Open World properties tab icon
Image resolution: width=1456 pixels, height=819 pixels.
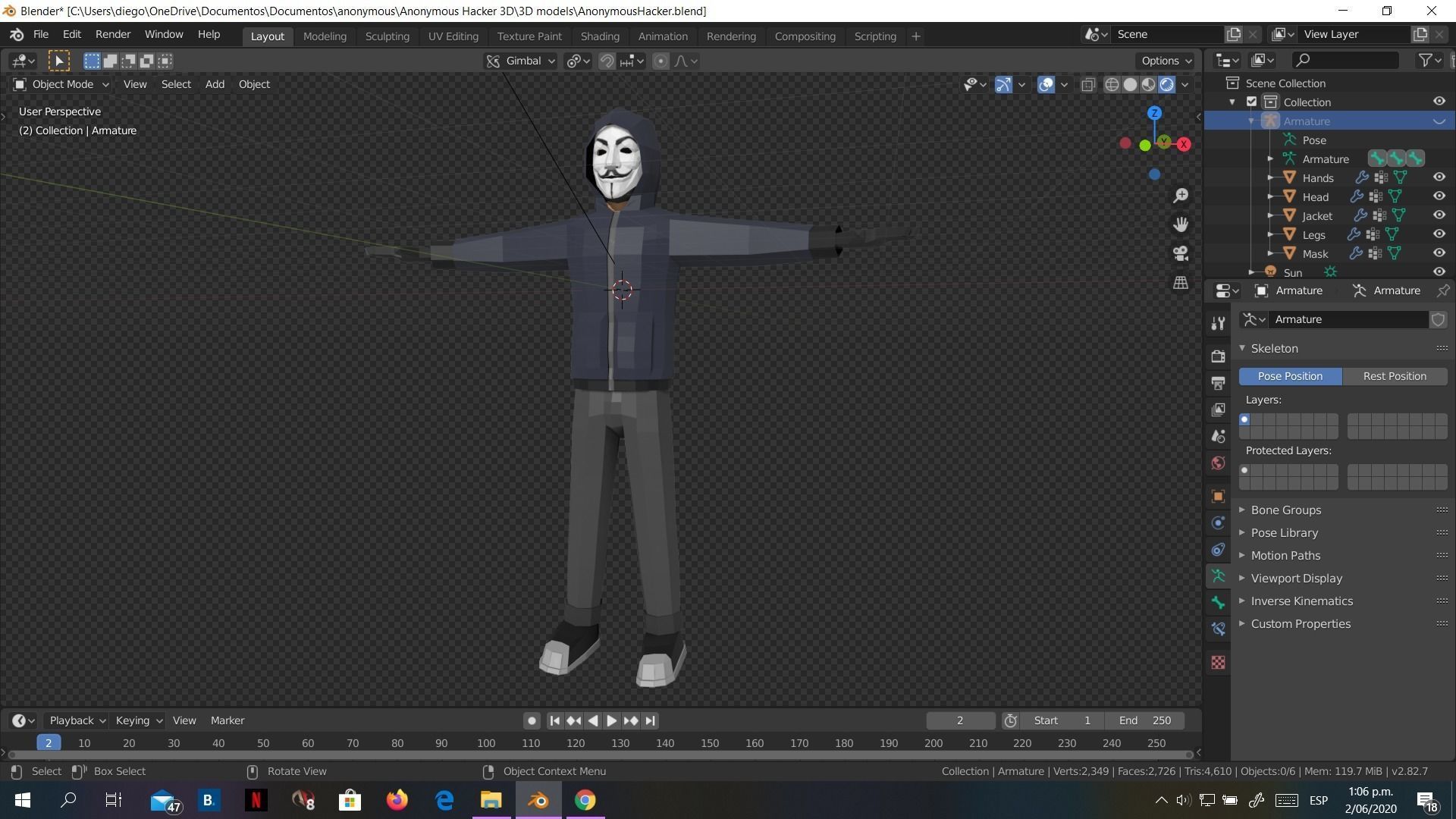[x=1218, y=463]
